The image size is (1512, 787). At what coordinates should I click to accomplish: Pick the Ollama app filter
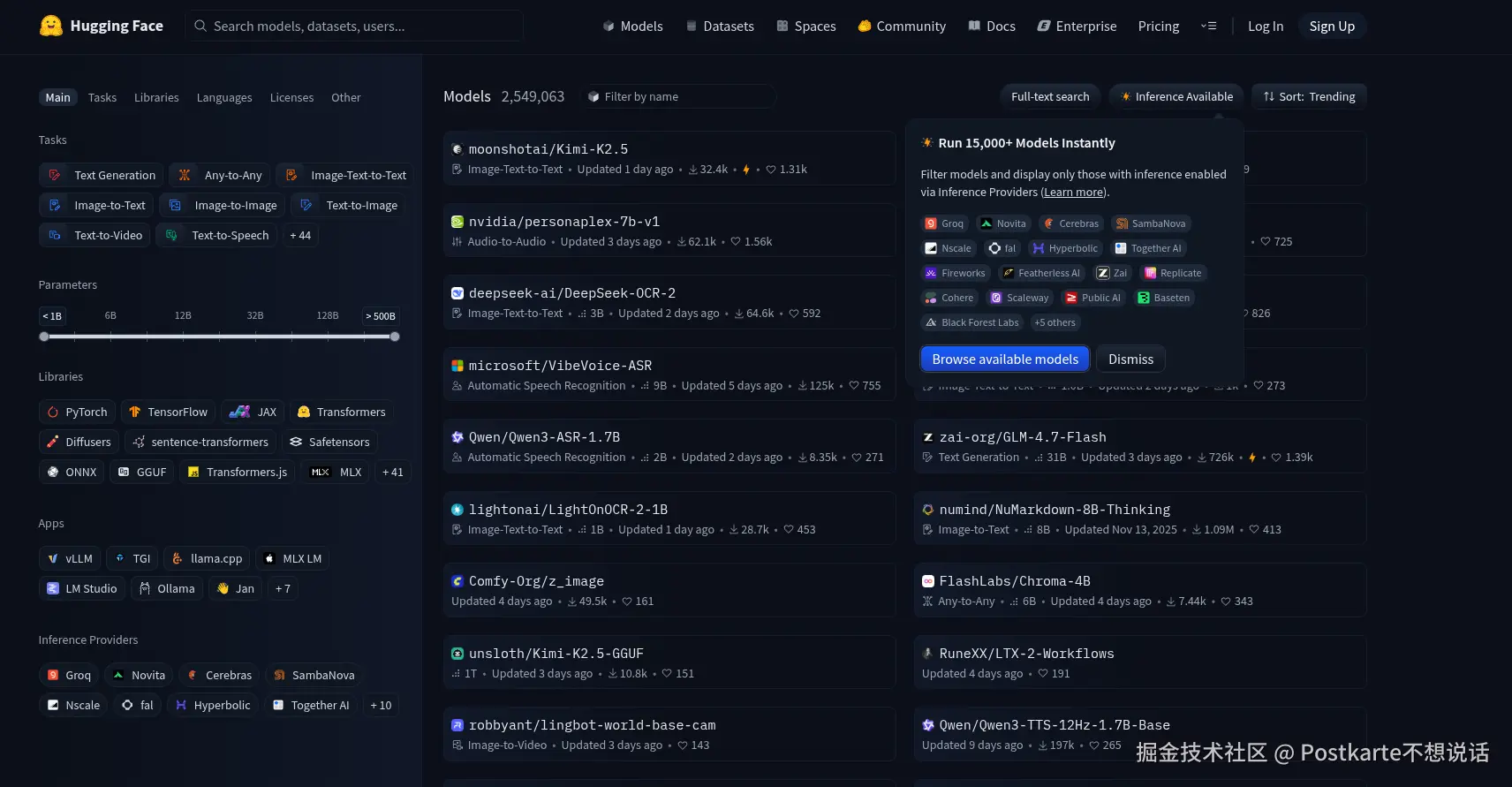[167, 588]
